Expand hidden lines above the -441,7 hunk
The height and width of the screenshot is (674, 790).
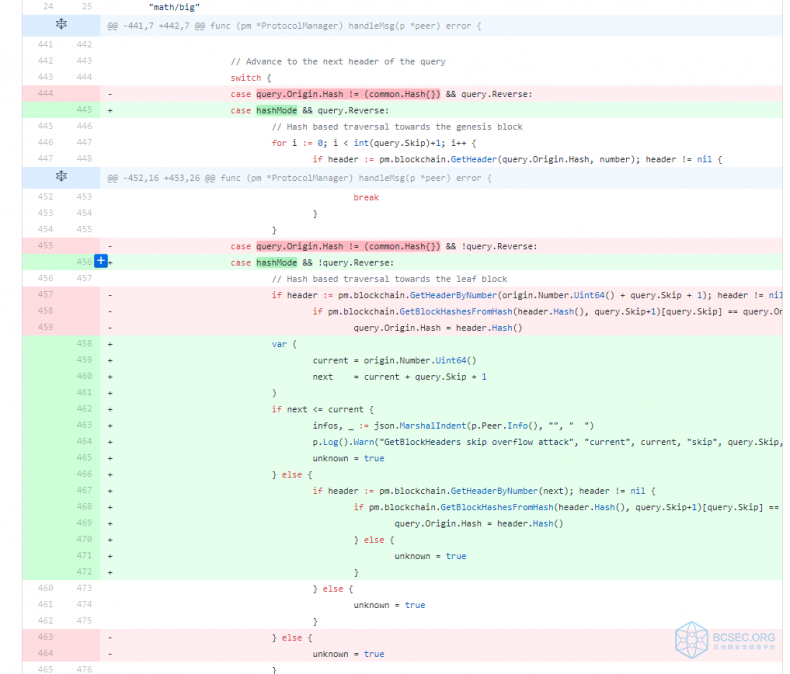[61, 24]
